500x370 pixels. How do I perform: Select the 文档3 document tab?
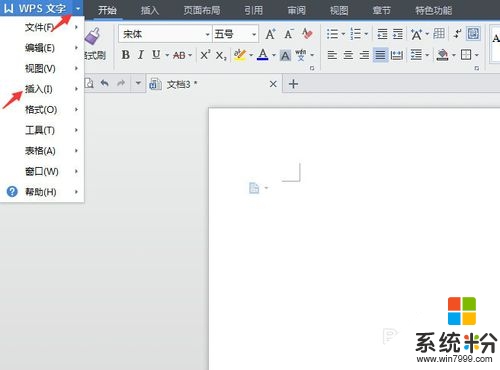tap(213, 84)
